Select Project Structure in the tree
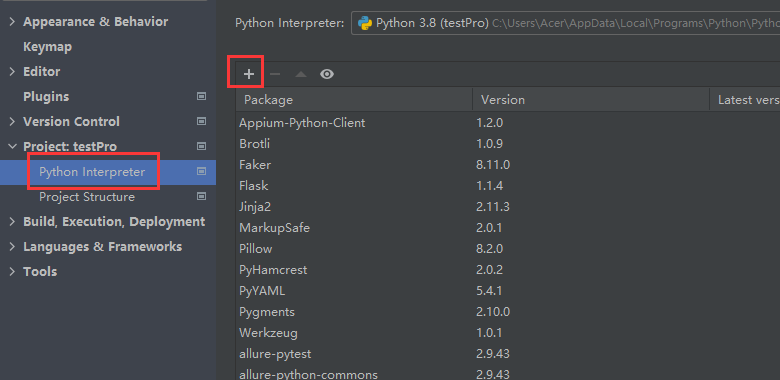 point(87,197)
